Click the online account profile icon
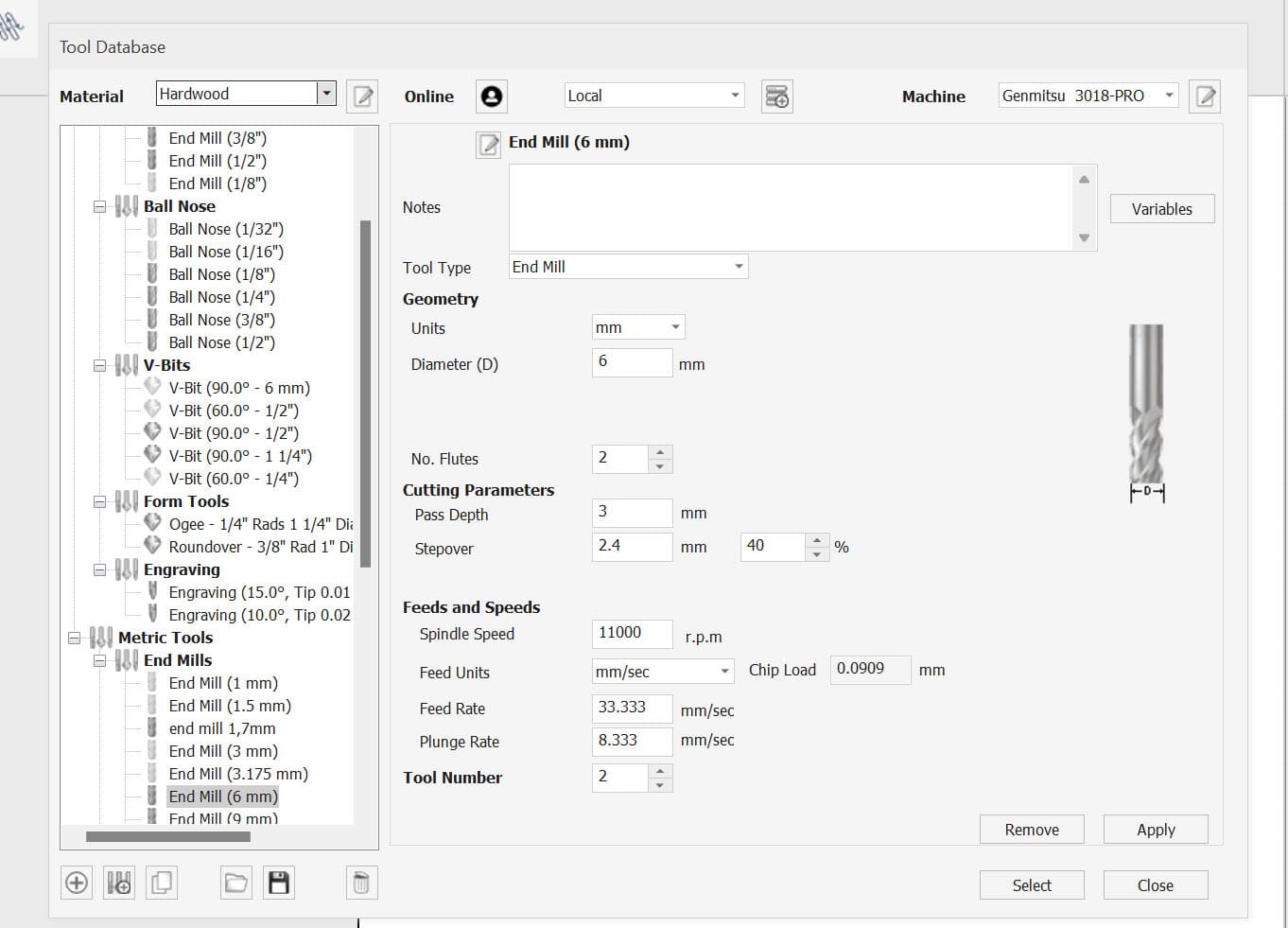Image resolution: width=1288 pixels, height=928 pixels. [x=492, y=96]
